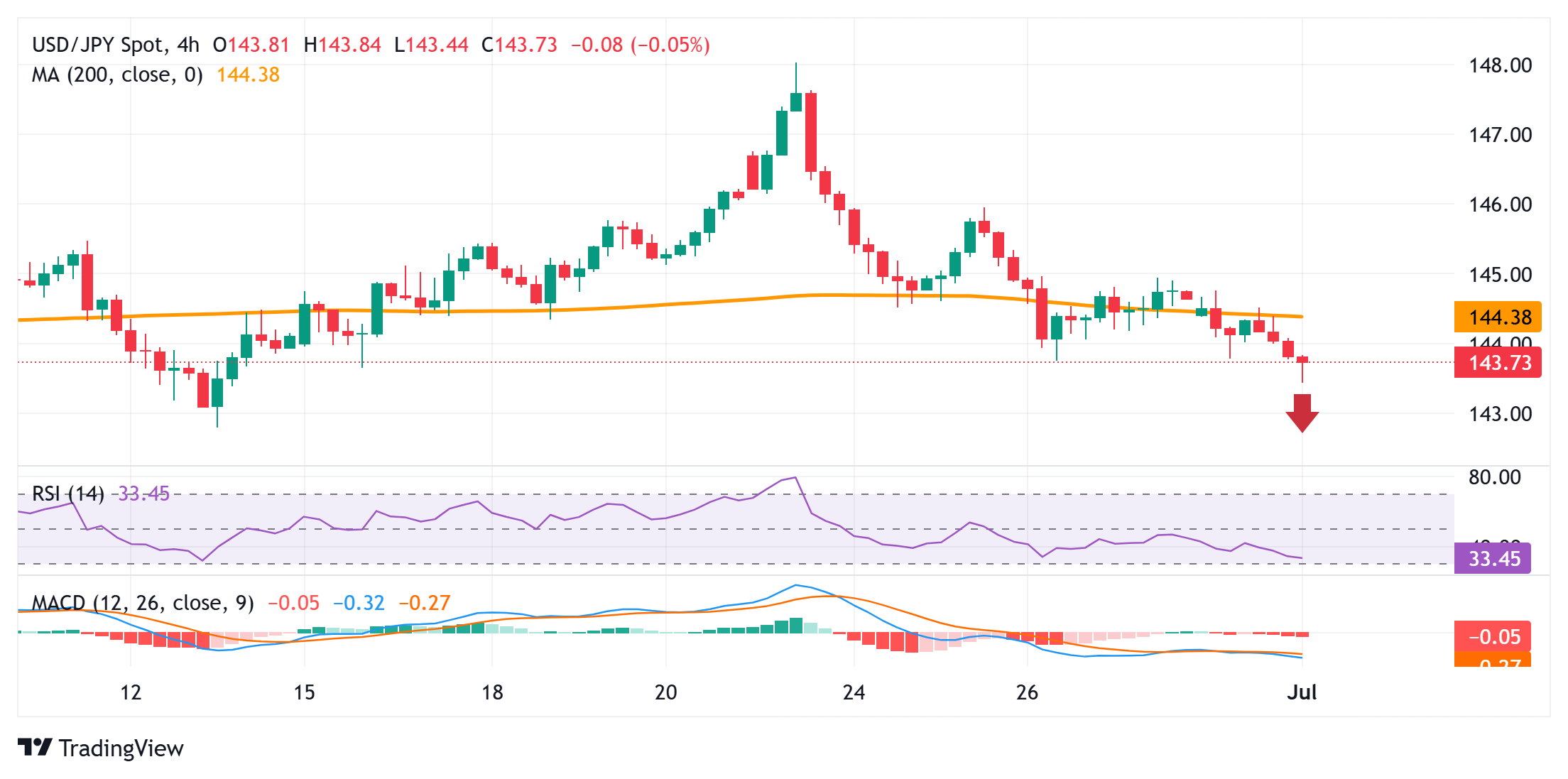Click the tall red candle at the peak
The height and width of the screenshot is (779, 1568).
tap(811, 132)
